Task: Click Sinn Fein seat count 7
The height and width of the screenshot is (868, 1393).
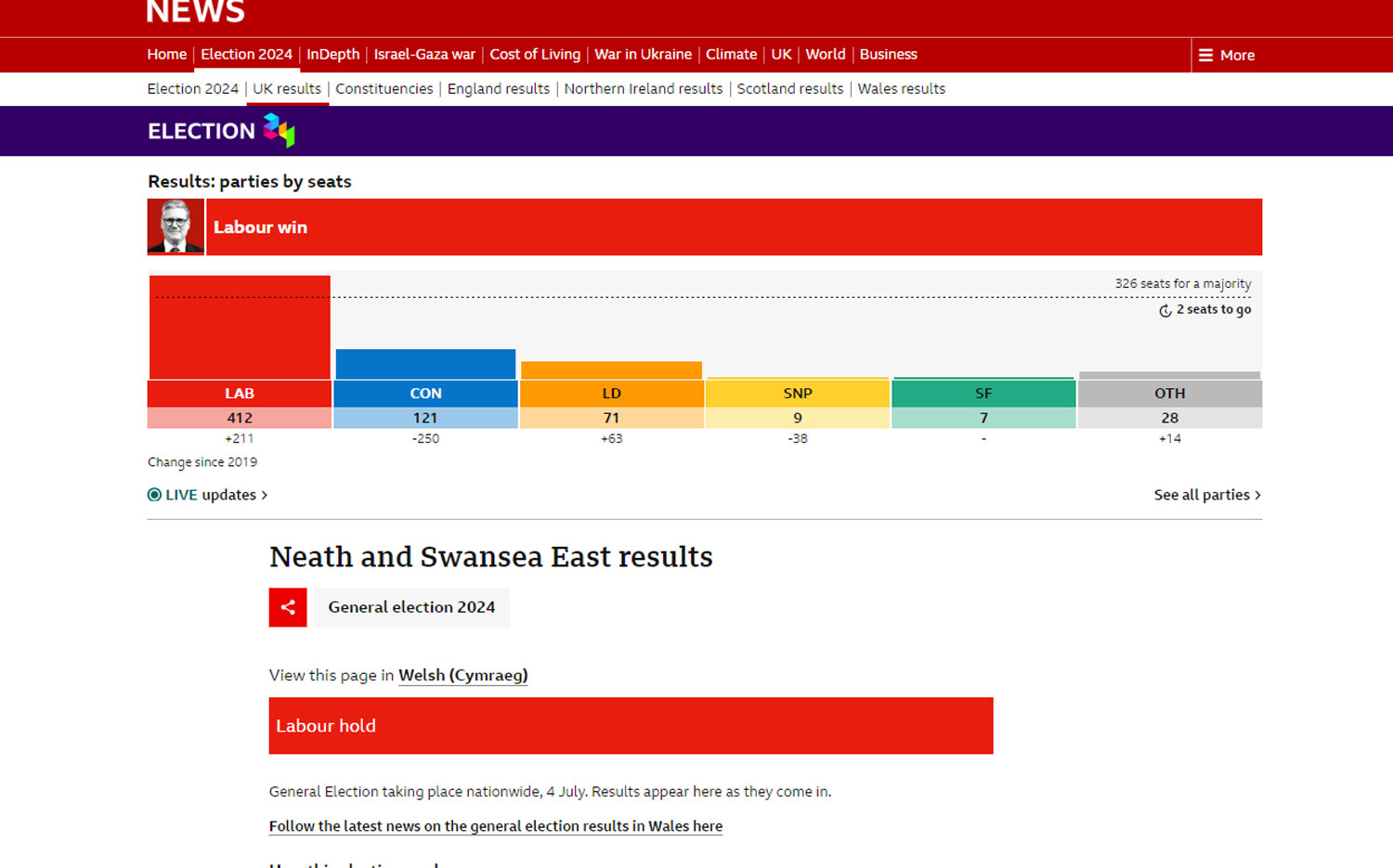Action: tap(983, 418)
